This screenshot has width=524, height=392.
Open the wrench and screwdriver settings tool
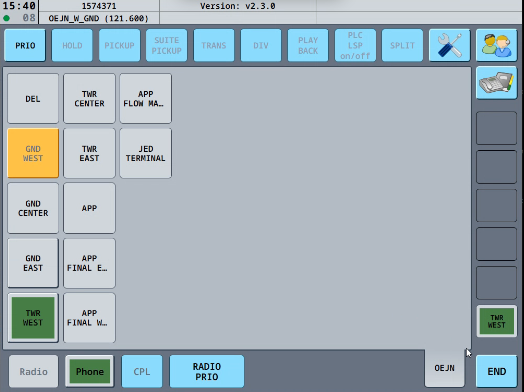click(449, 45)
